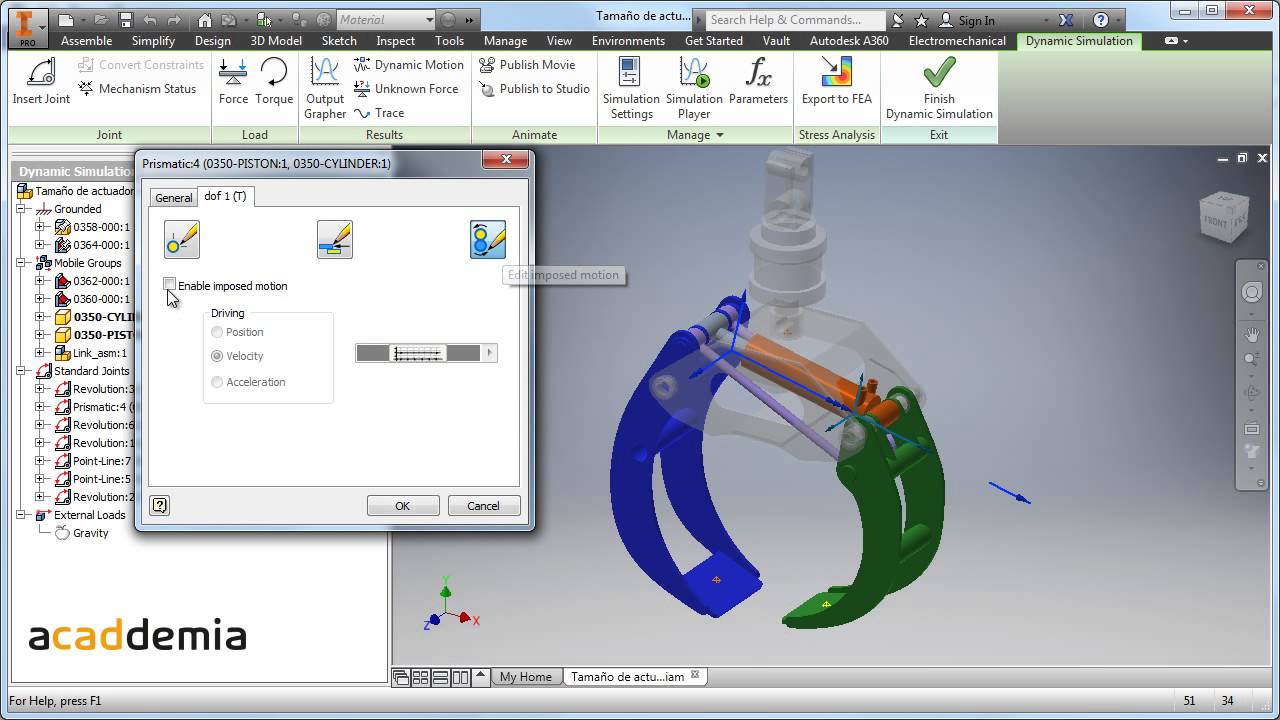Click Finish Dynamic Simulation

939,88
